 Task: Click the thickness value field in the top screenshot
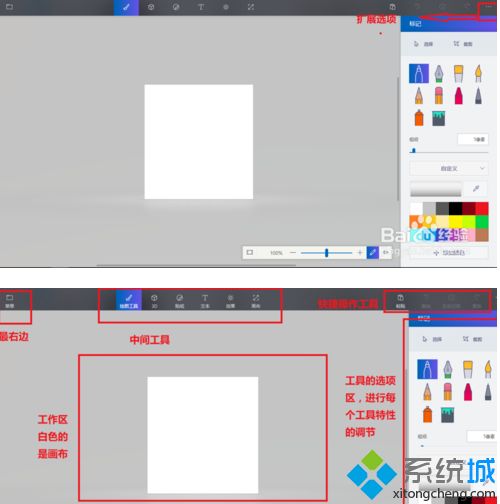coord(473,139)
